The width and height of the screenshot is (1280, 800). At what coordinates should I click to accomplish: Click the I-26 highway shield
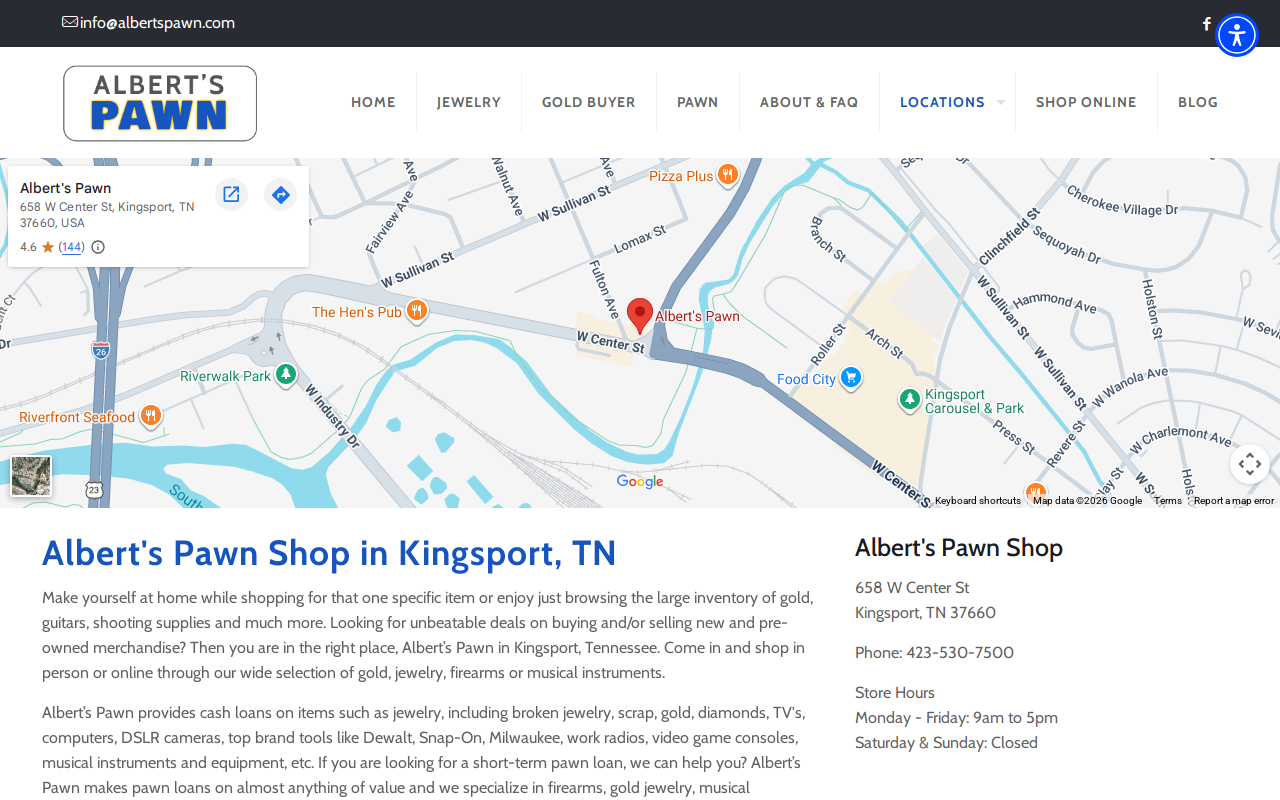(100, 350)
